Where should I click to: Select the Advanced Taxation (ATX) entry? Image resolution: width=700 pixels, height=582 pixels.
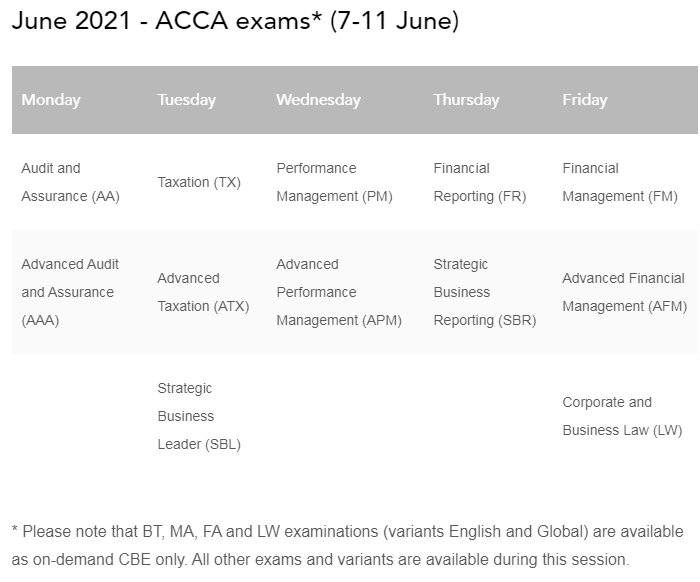[203, 292]
